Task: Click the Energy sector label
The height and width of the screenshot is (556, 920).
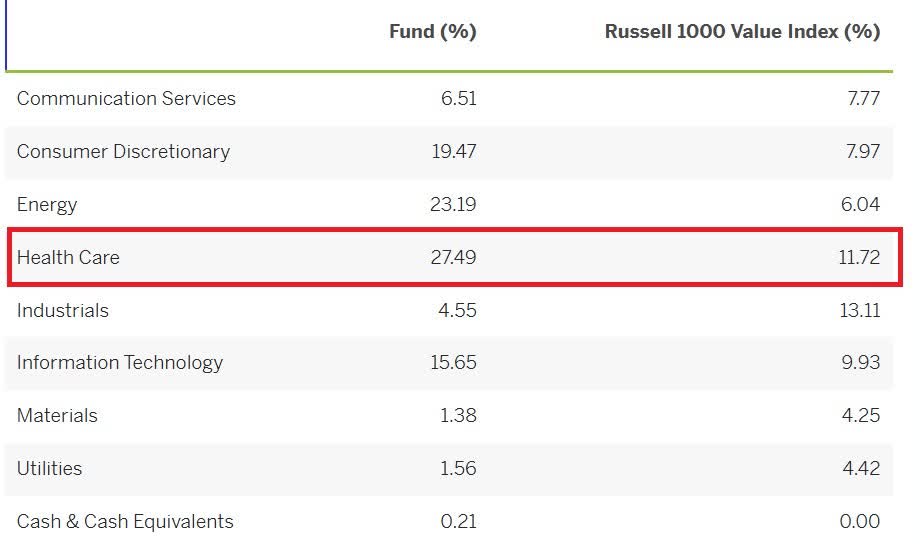Action: [x=47, y=204]
